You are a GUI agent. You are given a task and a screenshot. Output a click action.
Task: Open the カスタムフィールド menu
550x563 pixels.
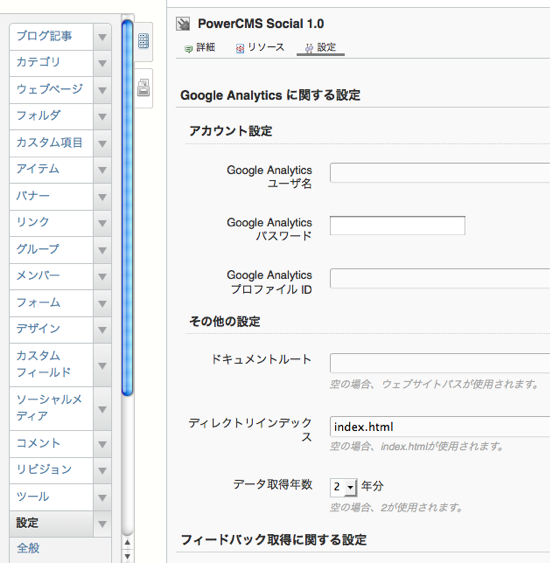52,365
